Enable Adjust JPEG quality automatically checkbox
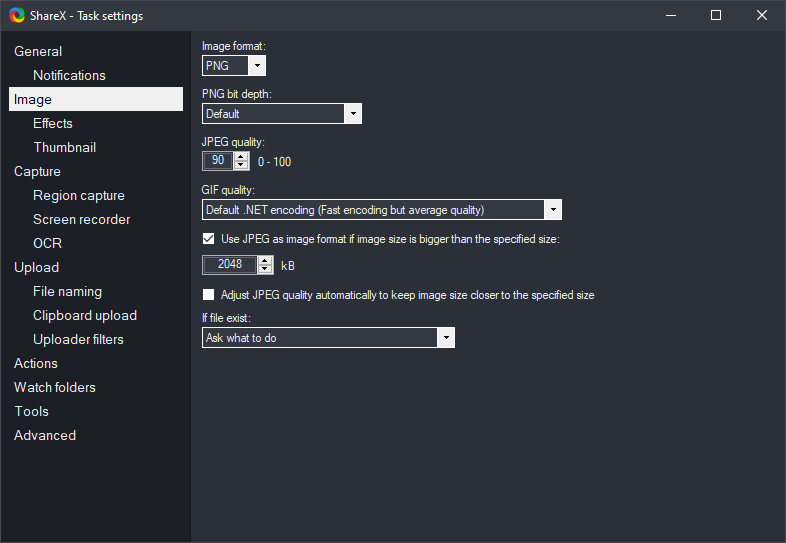Viewport: 786px width, 543px height. click(x=209, y=295)
